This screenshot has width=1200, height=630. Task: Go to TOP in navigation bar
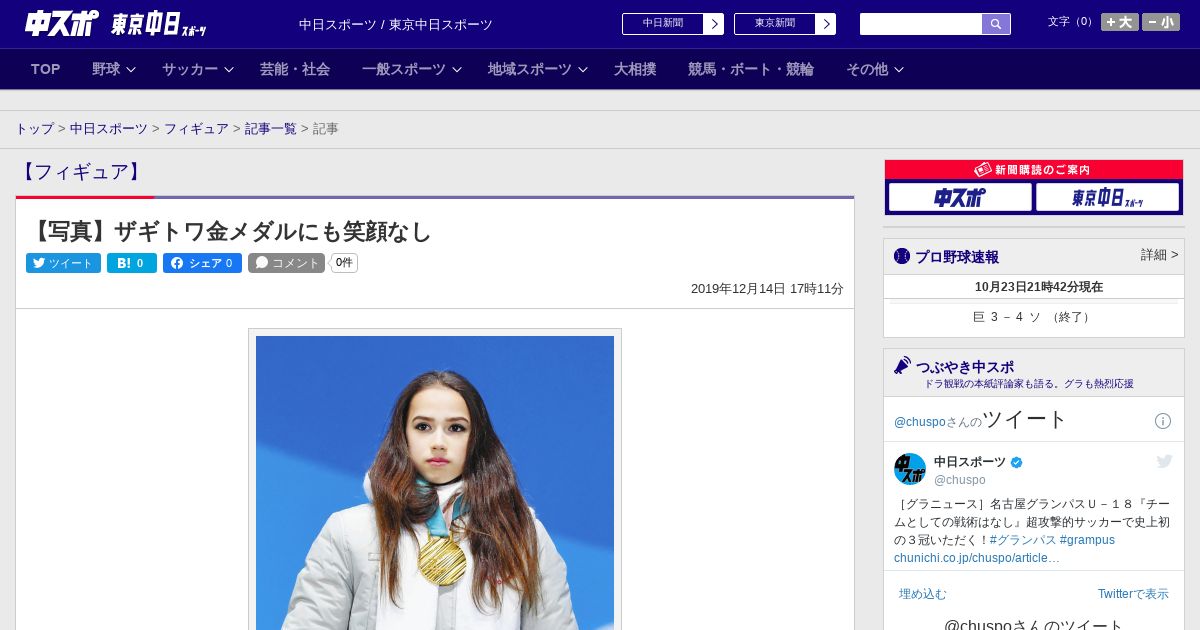(x=46, y=69)
